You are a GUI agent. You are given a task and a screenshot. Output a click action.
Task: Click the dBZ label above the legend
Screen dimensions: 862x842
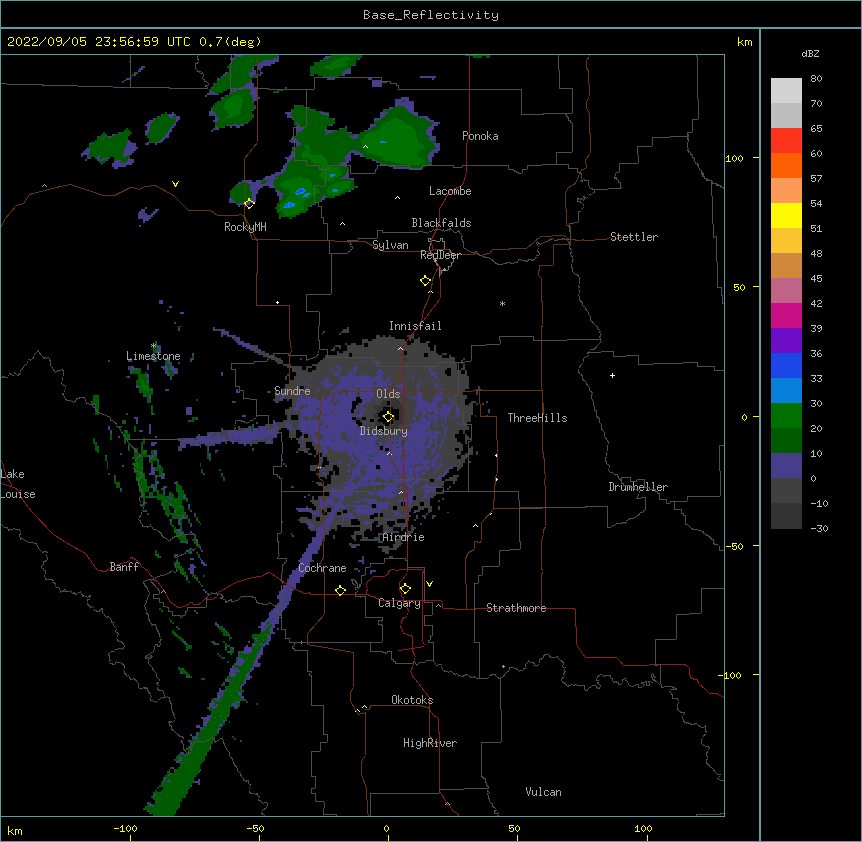click(810, 53)
